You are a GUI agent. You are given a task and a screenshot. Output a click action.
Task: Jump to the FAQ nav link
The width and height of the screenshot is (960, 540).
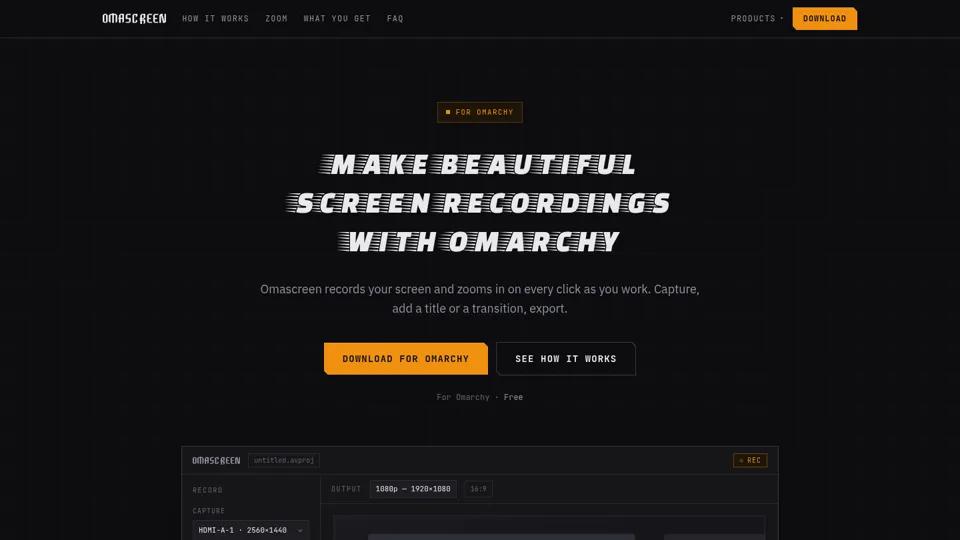pyautogui.click(x=395, y=19)
